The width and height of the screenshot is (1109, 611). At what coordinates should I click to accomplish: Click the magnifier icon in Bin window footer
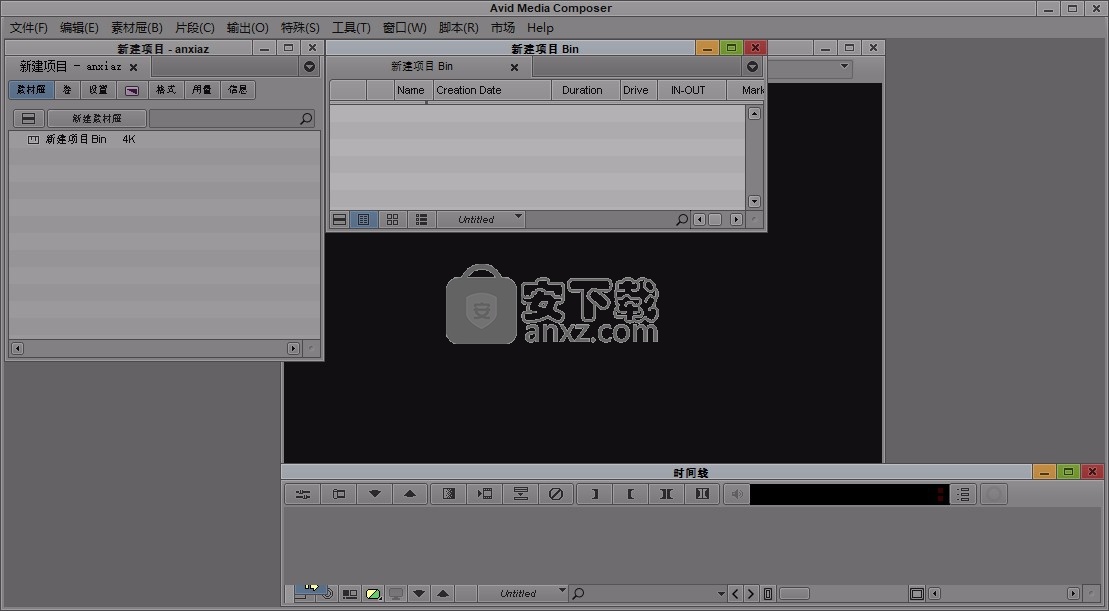click(x=681, y=220)
